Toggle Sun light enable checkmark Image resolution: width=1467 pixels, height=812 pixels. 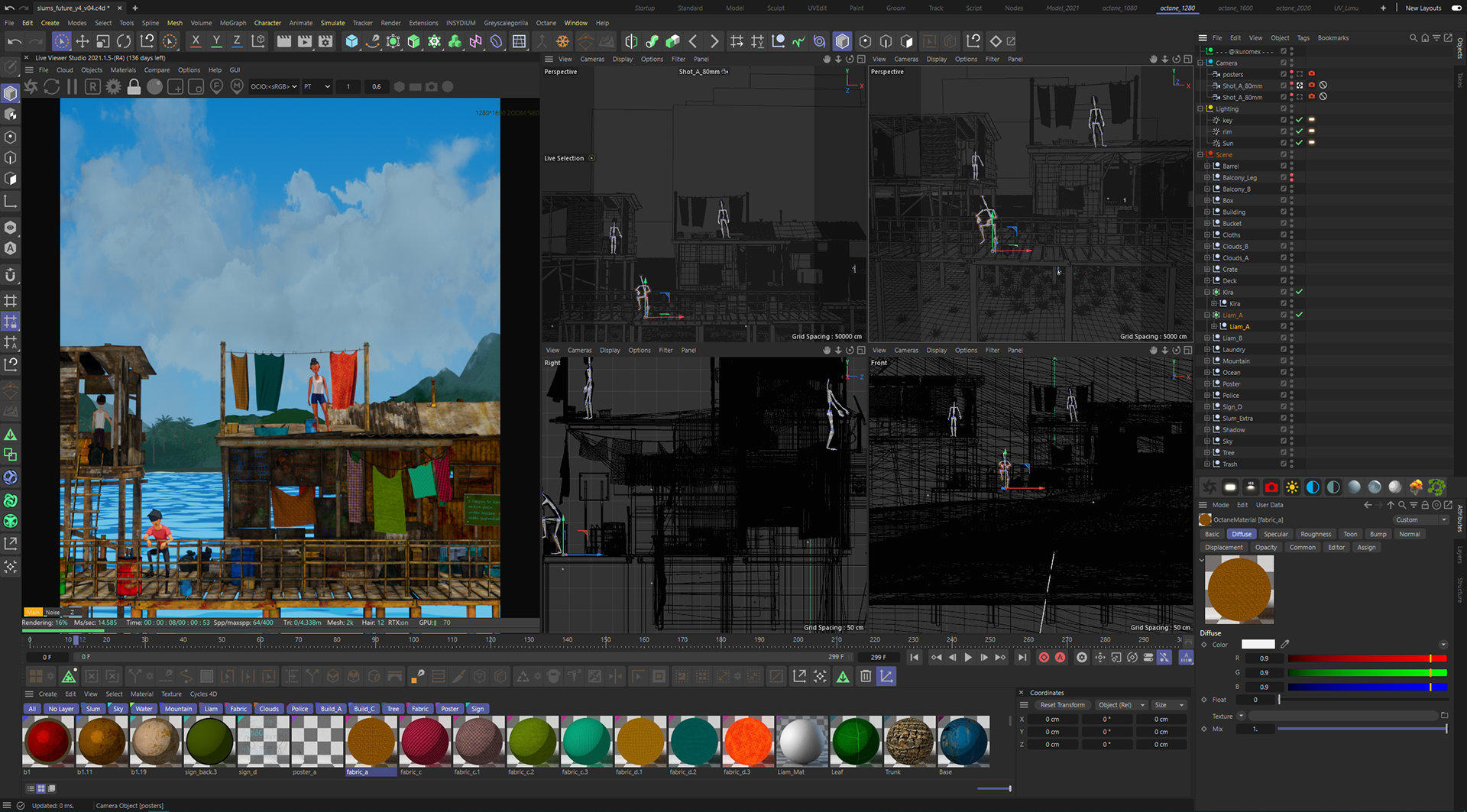(1299, 143)
